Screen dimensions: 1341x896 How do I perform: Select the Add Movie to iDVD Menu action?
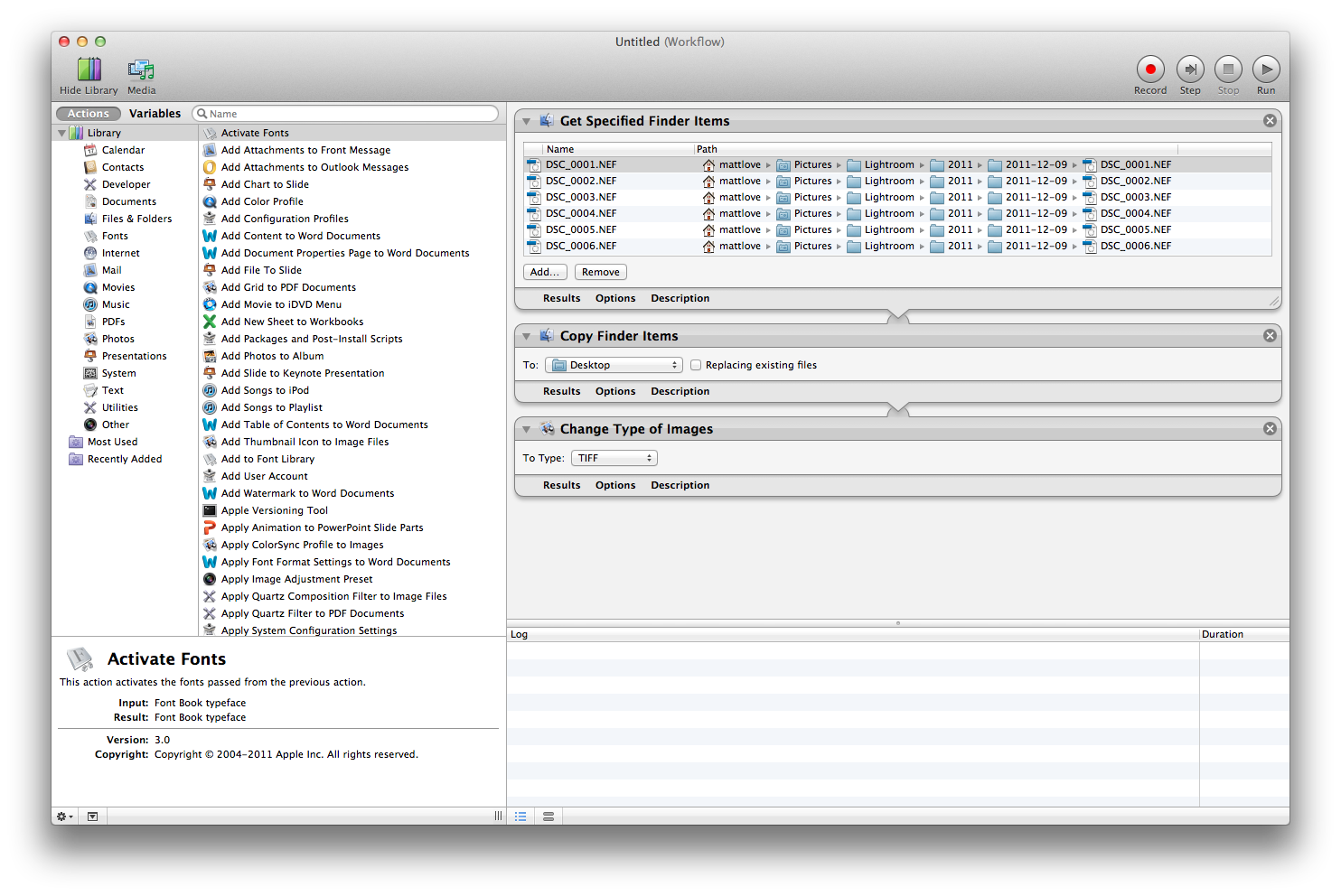click(x=352, y=304)
